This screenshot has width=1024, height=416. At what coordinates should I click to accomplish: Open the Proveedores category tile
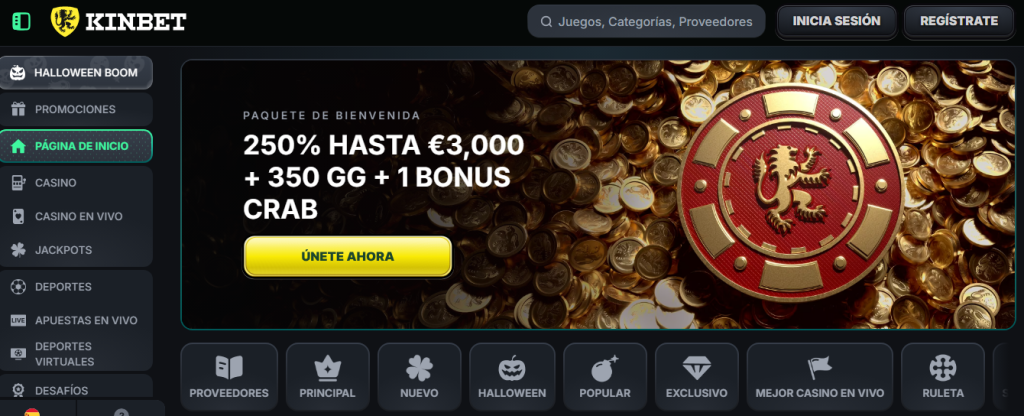pos(229,377)
